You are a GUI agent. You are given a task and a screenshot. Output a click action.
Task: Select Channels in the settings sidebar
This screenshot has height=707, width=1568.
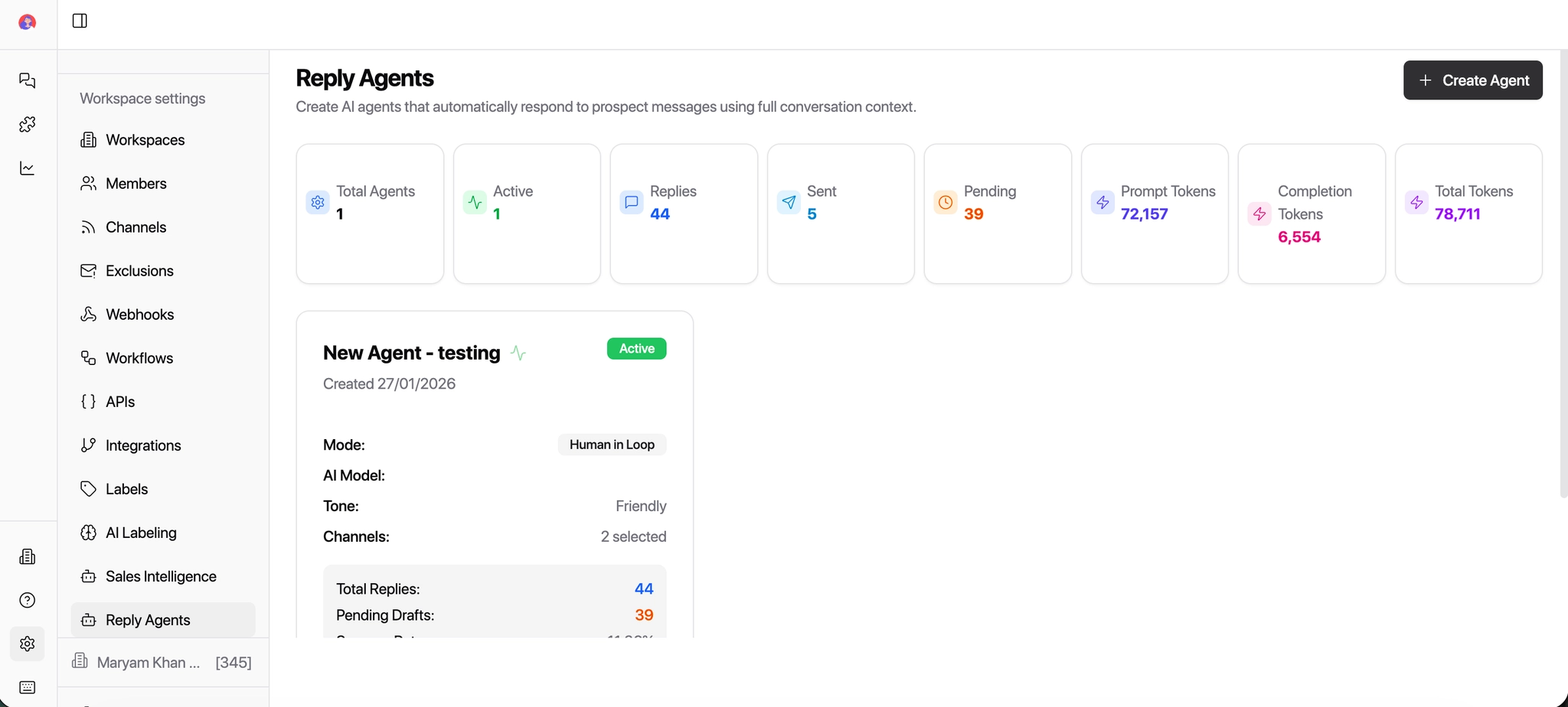pyautogui.click(x=136, y=227)
